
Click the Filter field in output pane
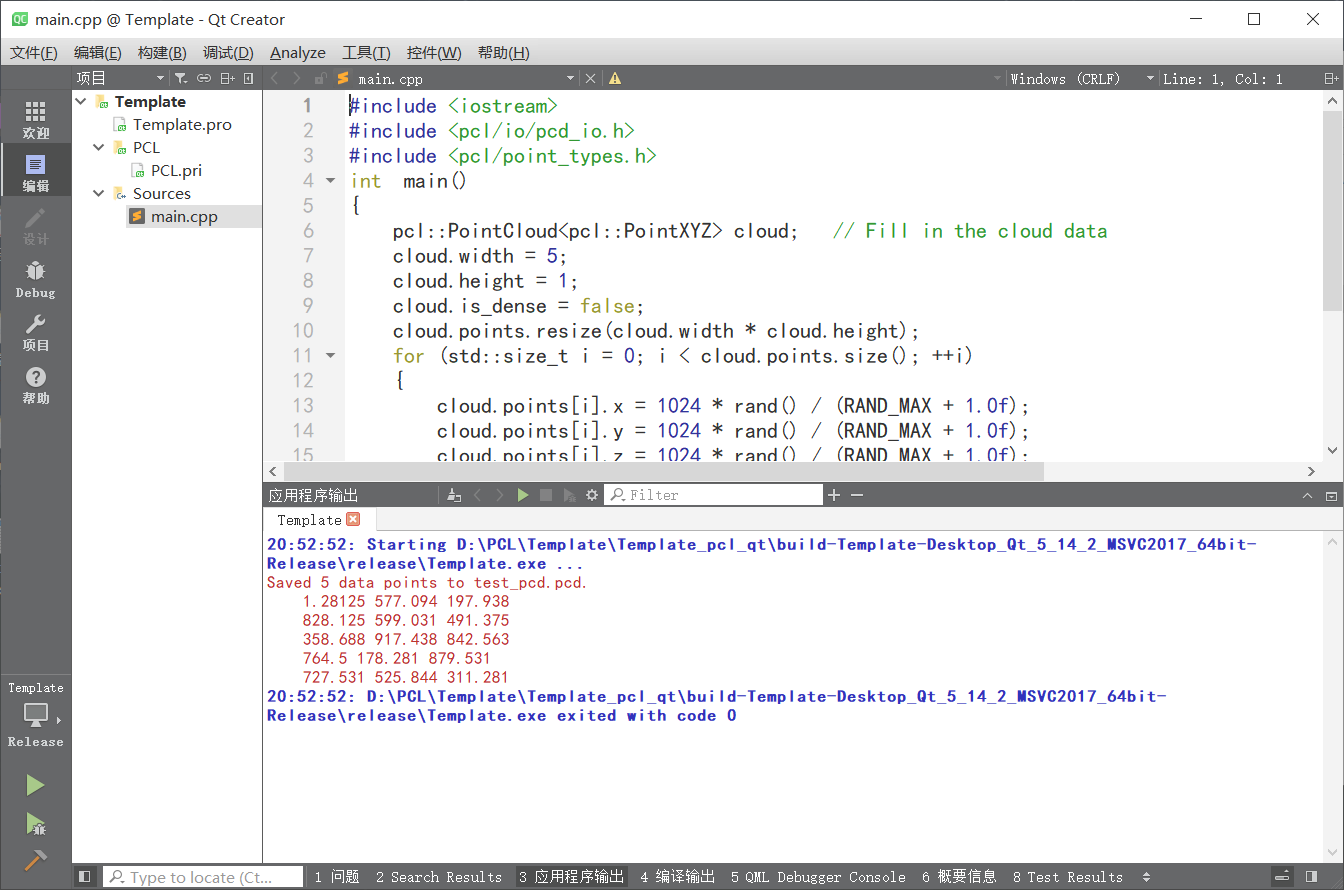coord(714,495)
